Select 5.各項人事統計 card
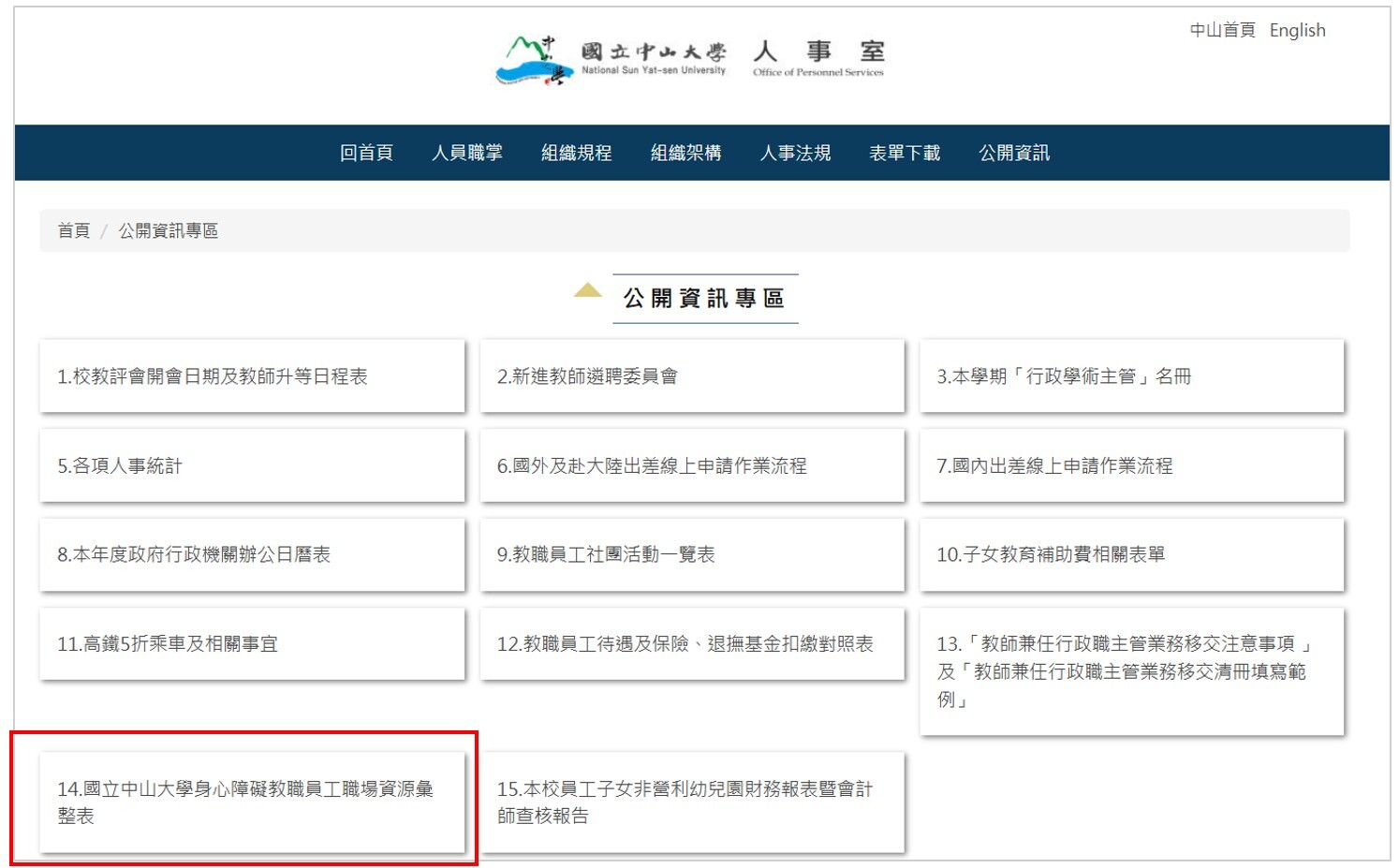 click(252, 465)
